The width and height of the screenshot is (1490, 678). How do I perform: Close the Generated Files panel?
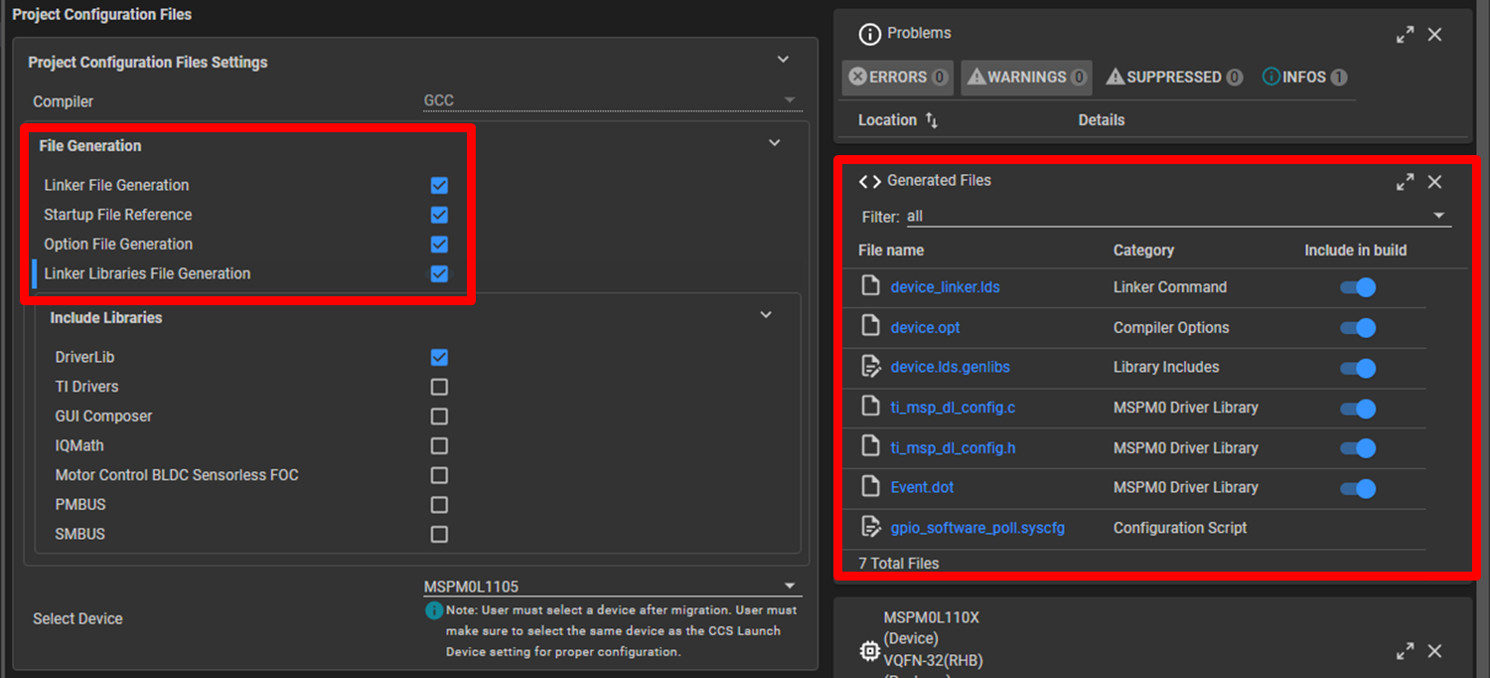coord(1435,182)
